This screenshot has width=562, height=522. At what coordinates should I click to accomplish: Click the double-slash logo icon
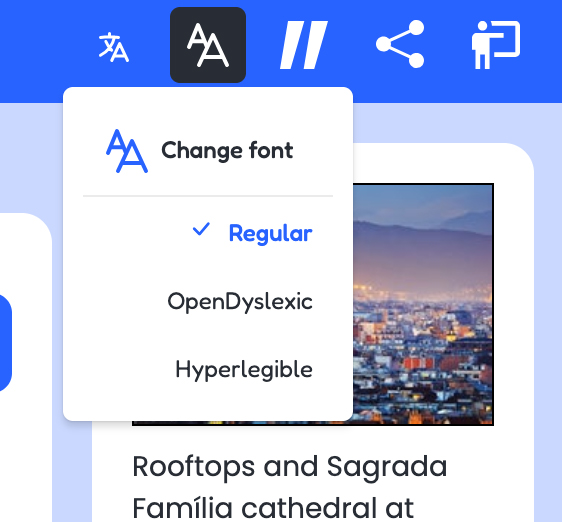point(304,45)
